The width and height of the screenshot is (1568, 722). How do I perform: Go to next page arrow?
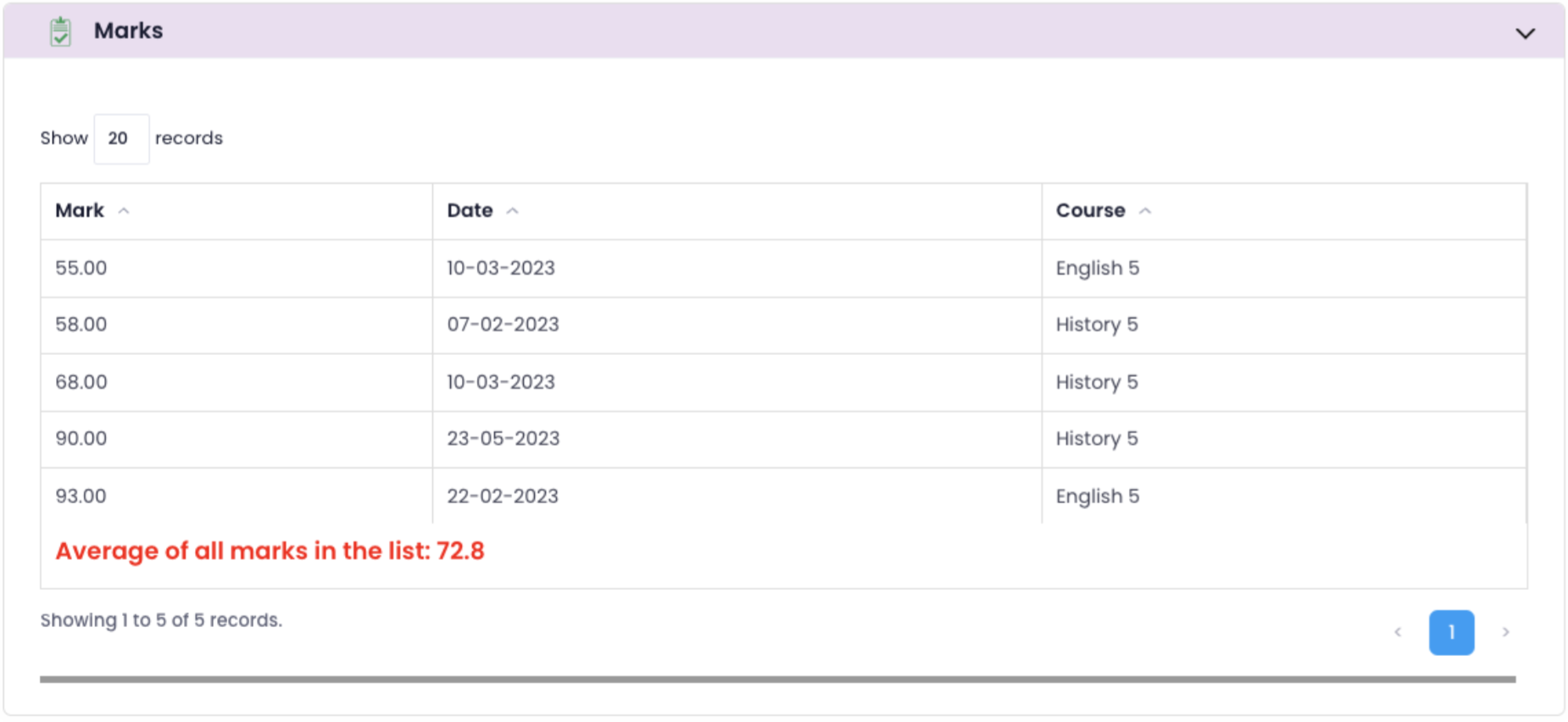pos(1505,632)
